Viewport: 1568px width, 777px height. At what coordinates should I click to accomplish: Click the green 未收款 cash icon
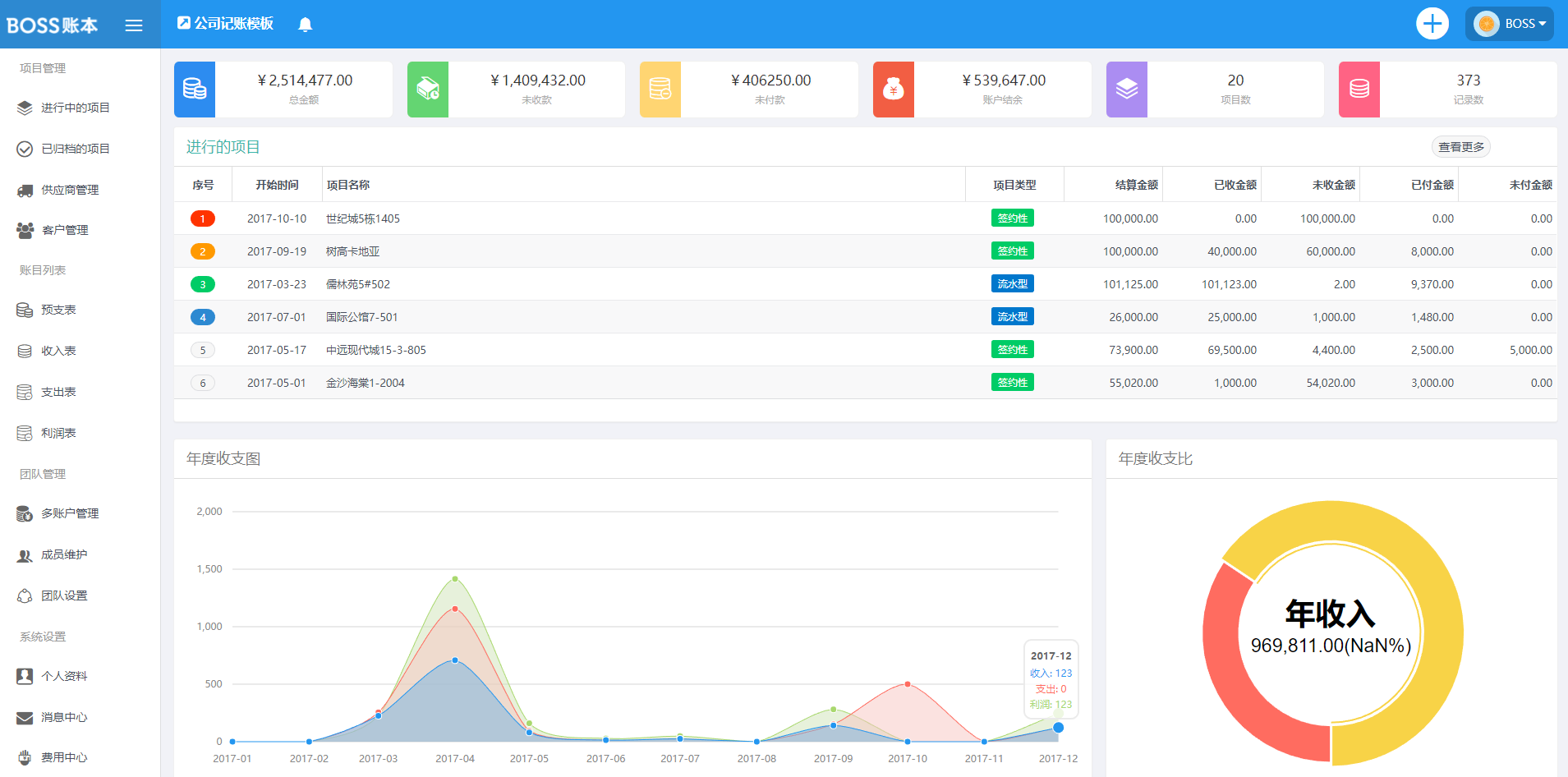point(428,90)
